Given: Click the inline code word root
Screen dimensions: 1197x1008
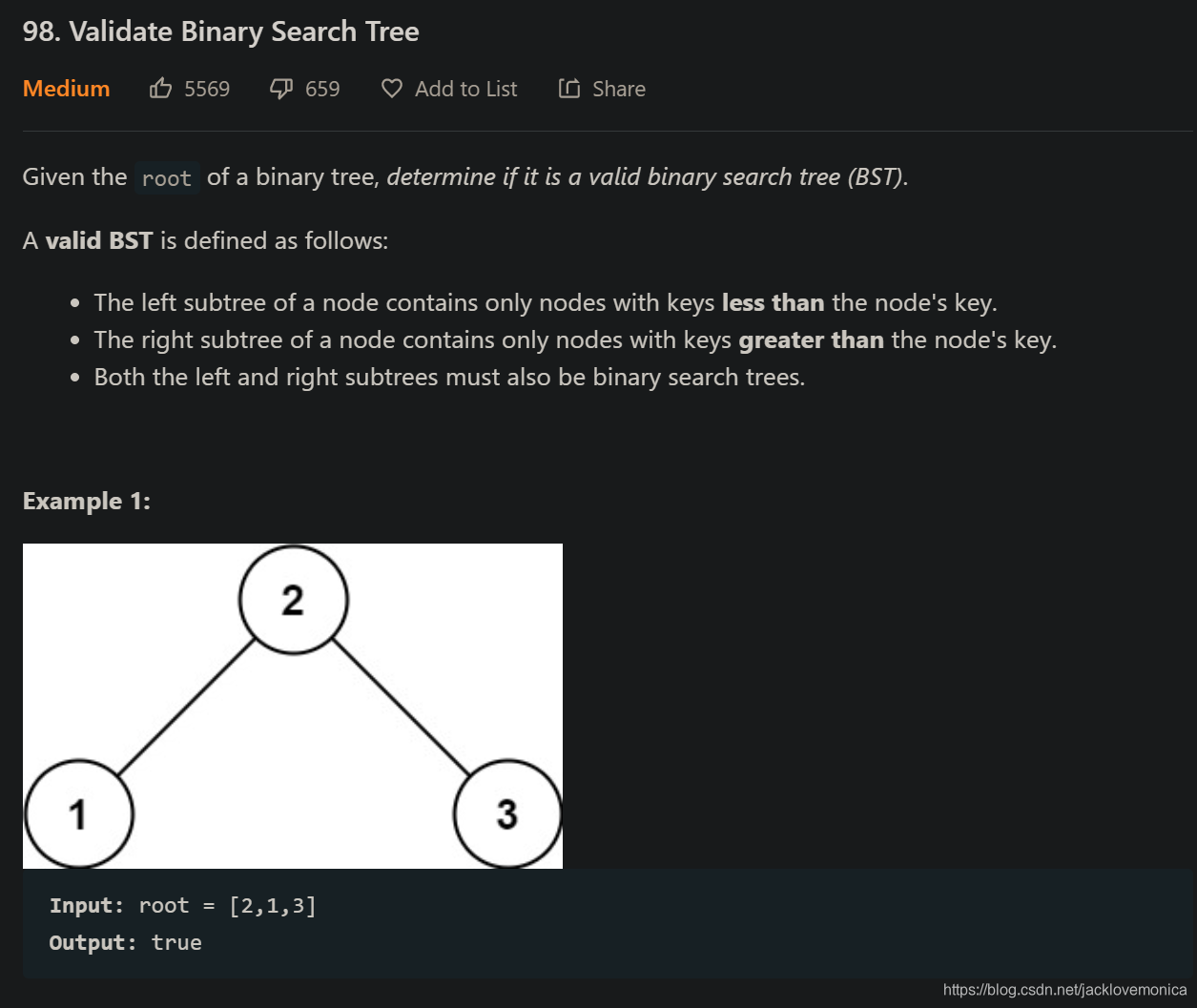Looking at the screenshot, I should (x=167, y=178).
